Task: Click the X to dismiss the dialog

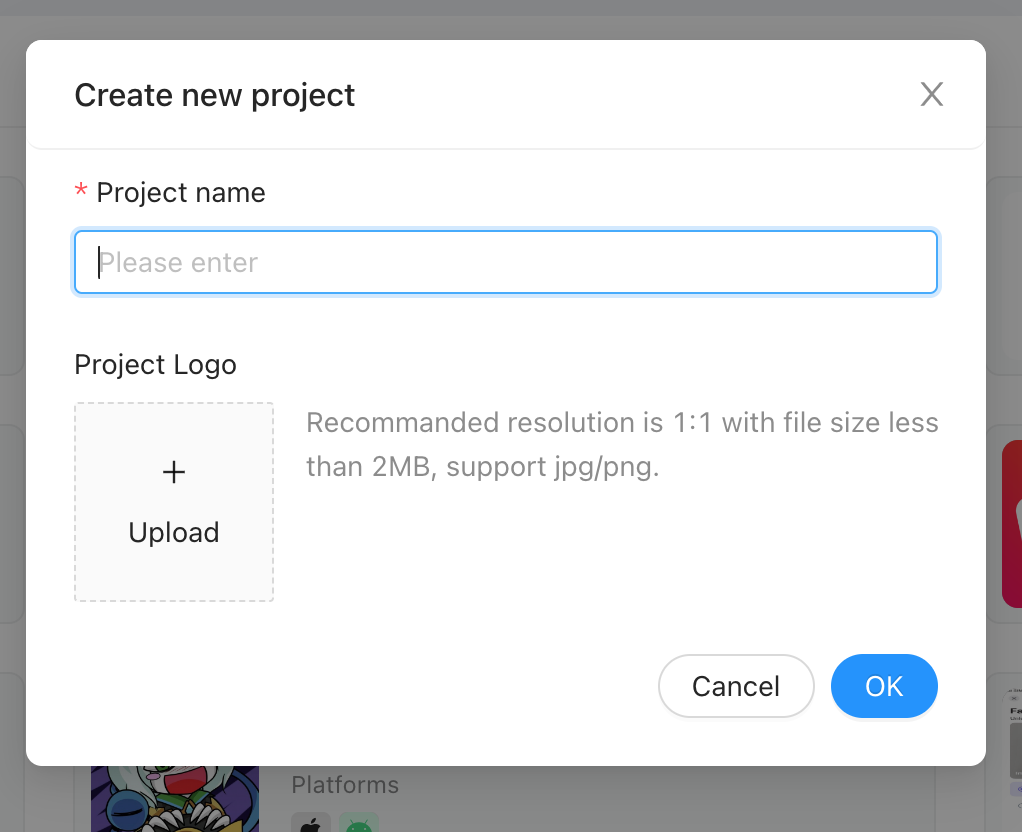Action: [x=931, y=93]
